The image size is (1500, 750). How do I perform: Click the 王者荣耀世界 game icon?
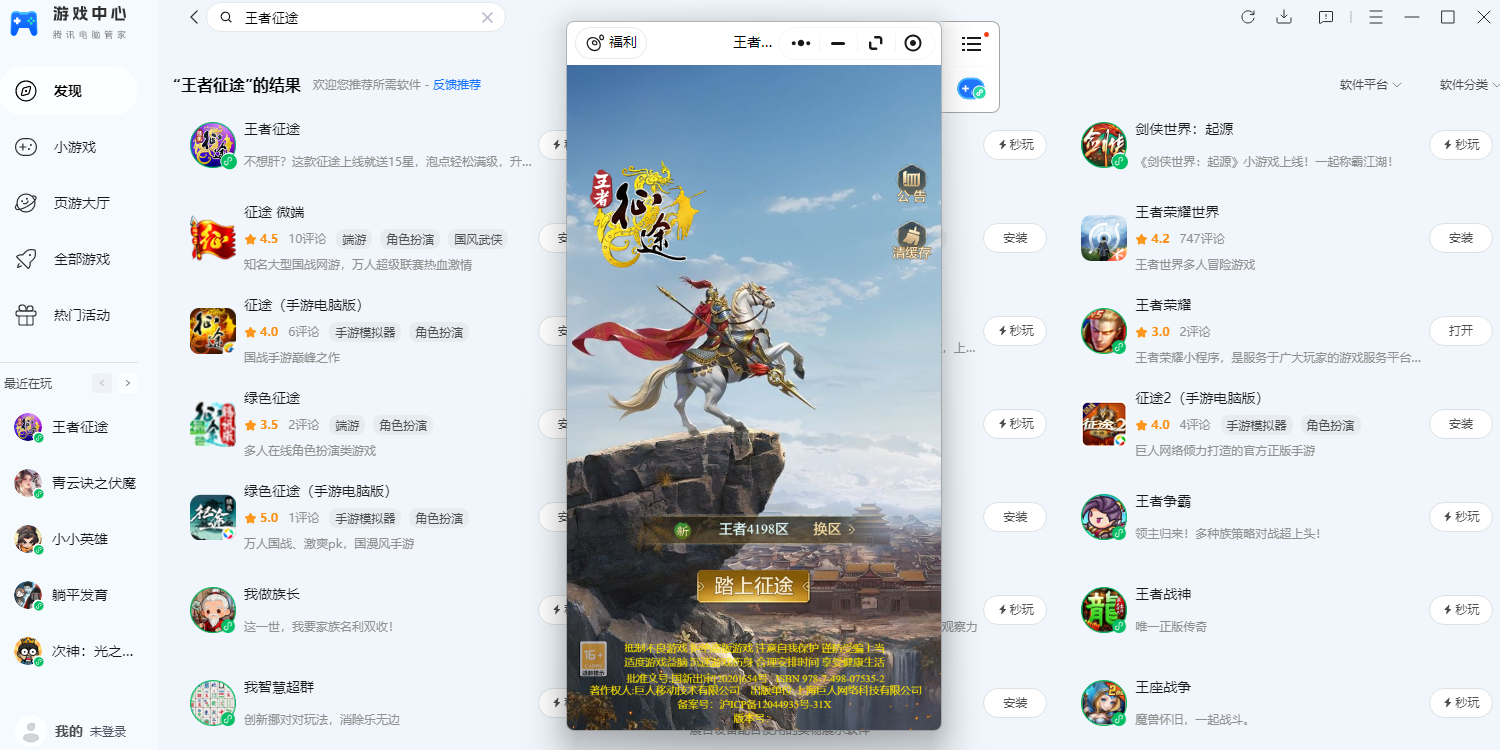point(1104,238)
